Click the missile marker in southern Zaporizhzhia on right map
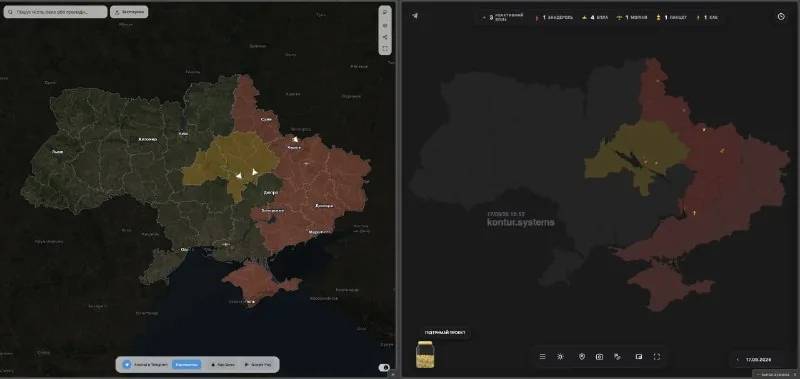 pos(694,212)
